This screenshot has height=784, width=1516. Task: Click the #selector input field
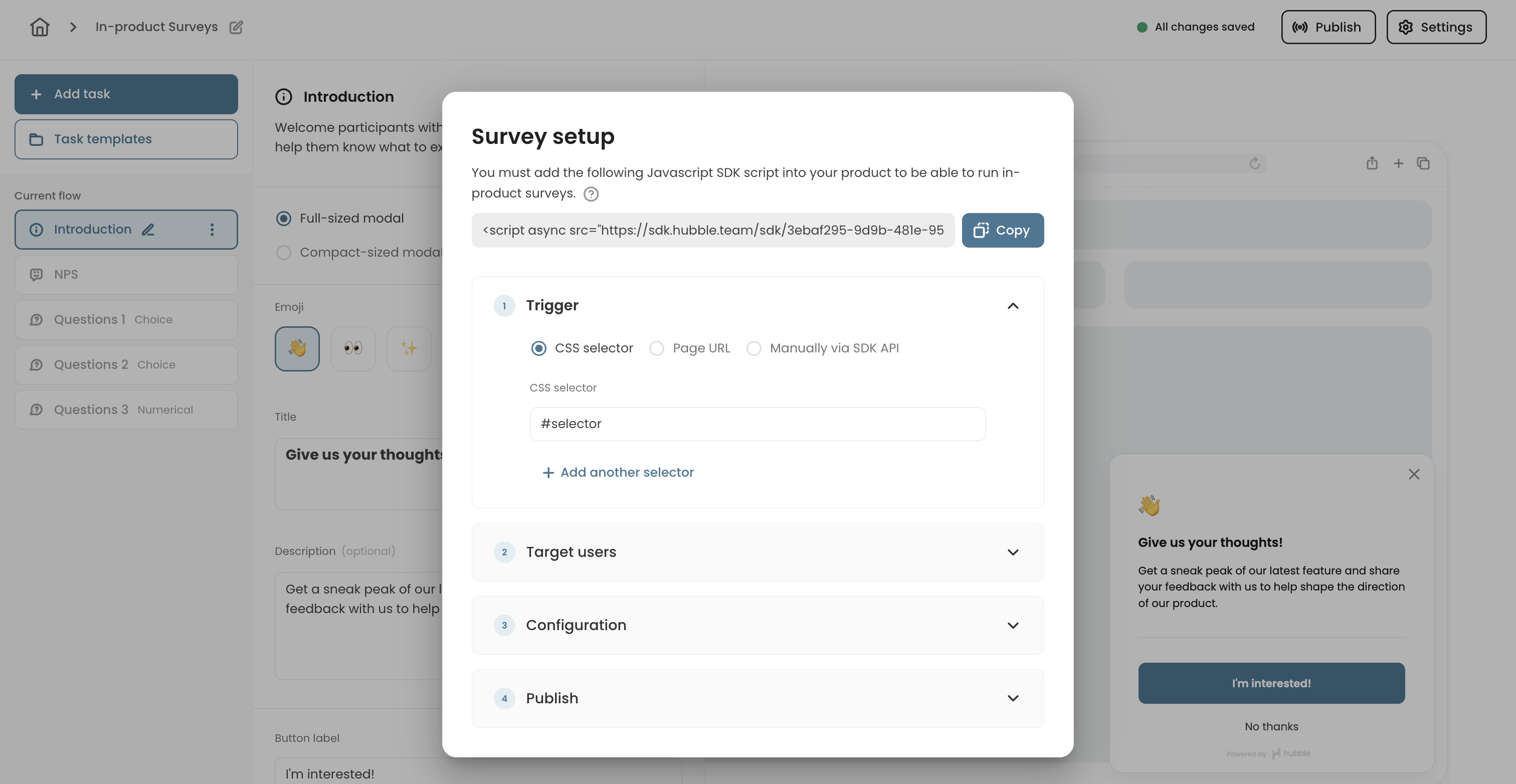(758, 424)
